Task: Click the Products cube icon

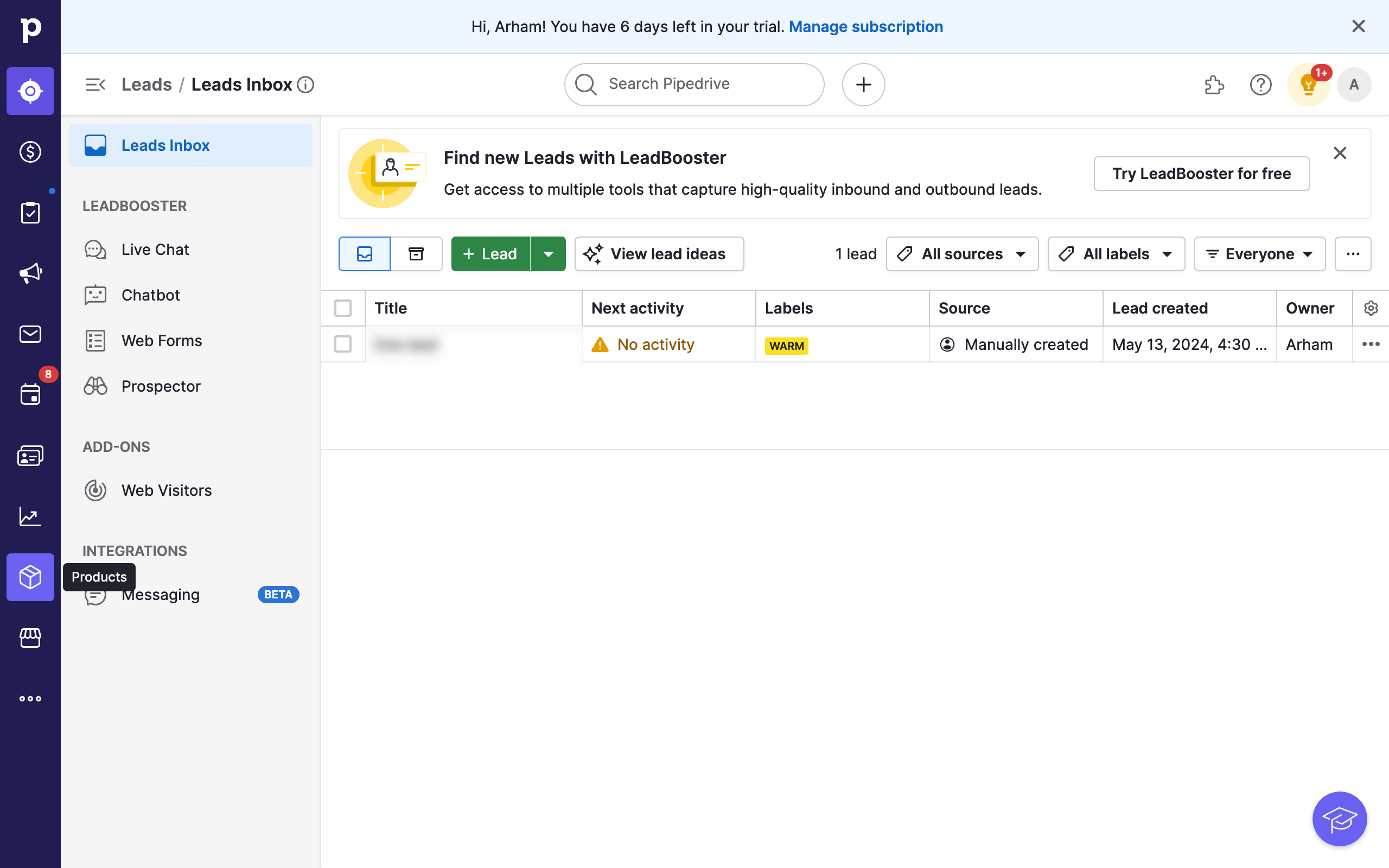Action: coord(30,577)
